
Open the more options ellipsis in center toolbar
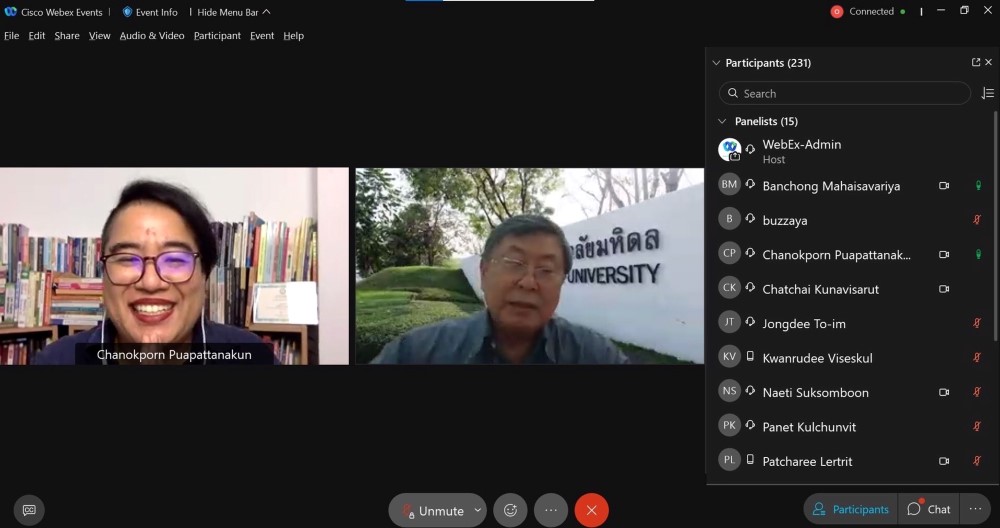551,510
